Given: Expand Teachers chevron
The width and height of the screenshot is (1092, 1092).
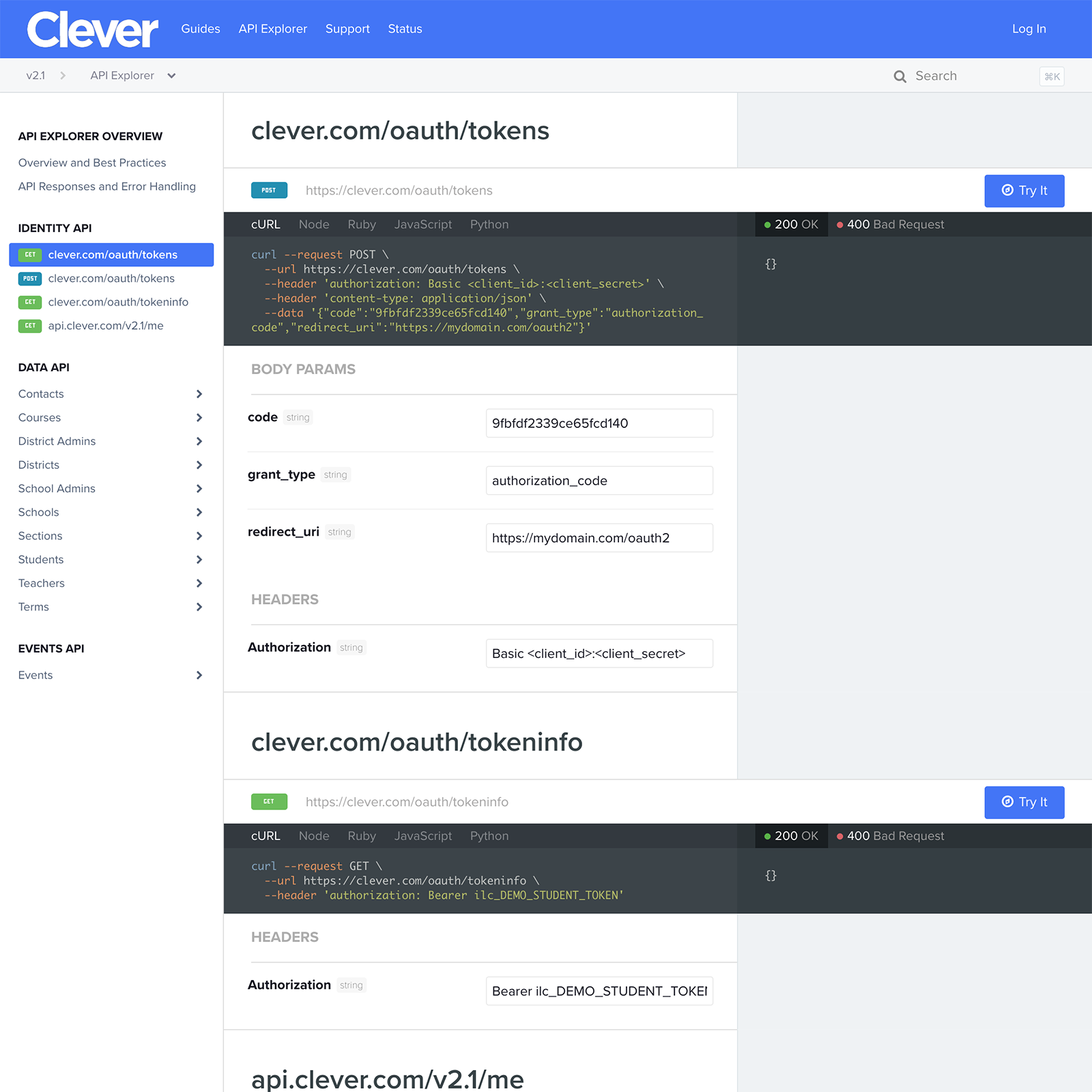Looking at the screenshot, I should 199,584.
